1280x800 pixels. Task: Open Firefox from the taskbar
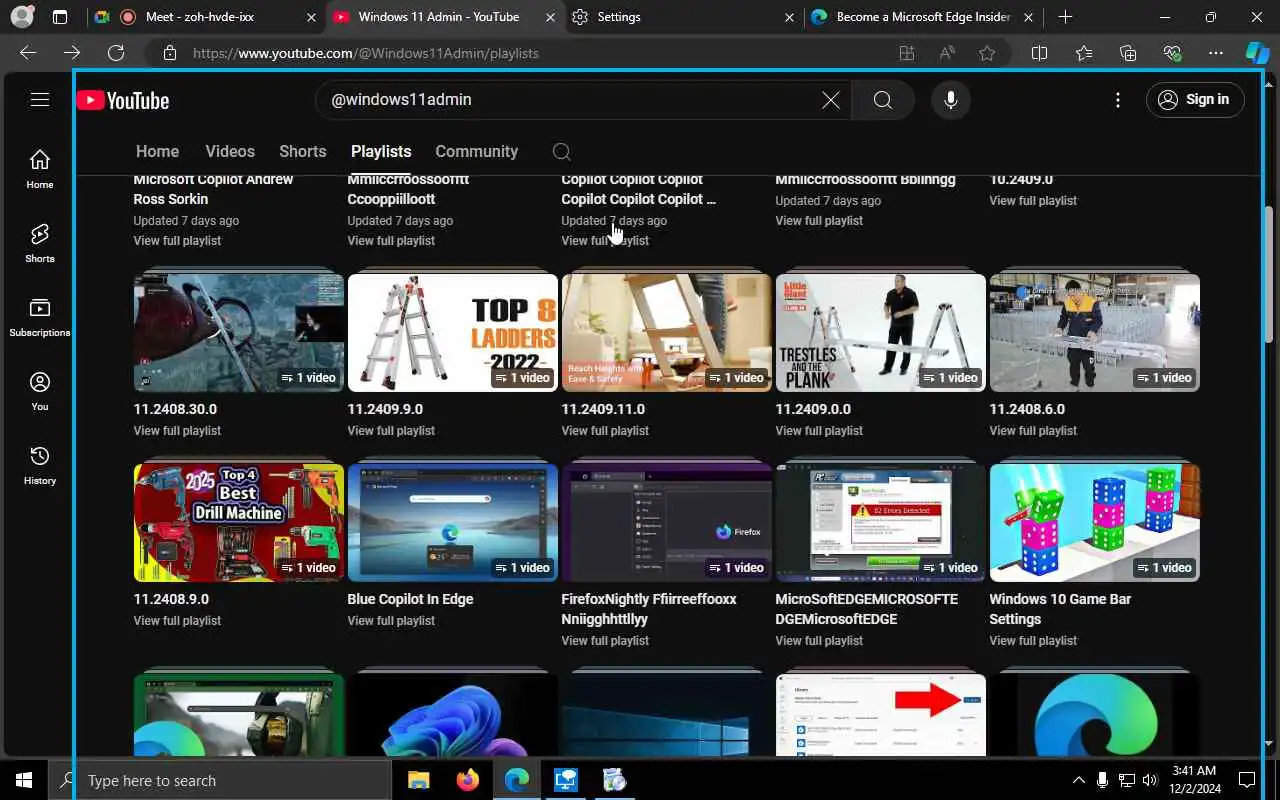467,780
